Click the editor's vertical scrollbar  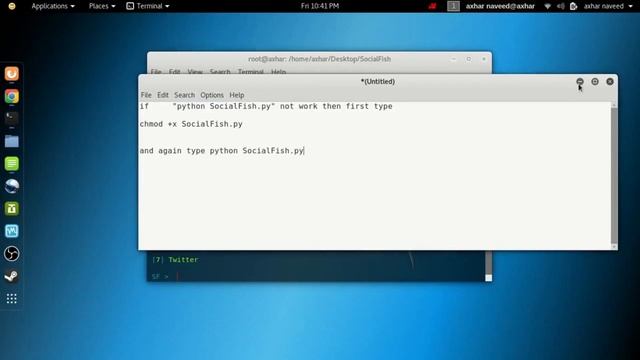[x=614, y=176]
